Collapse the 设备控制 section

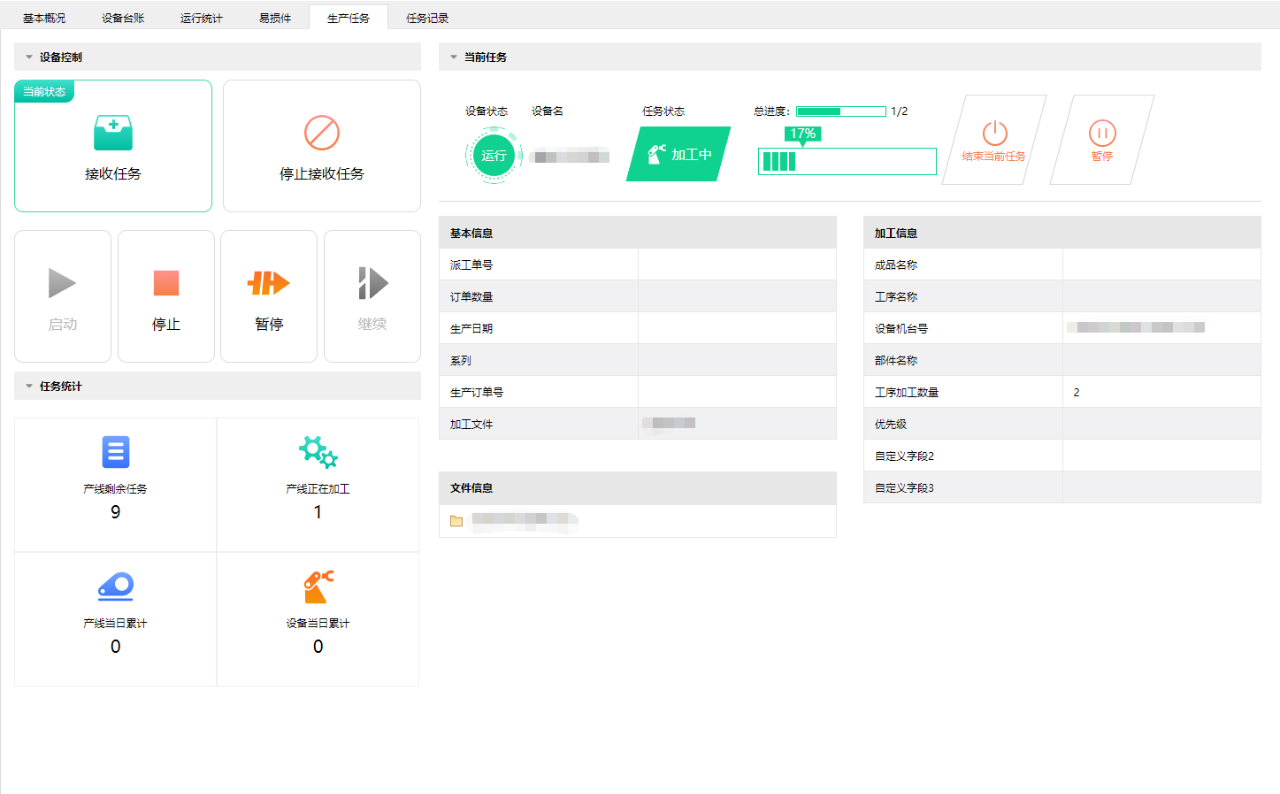pyautogui.click(x=29, y=57)
